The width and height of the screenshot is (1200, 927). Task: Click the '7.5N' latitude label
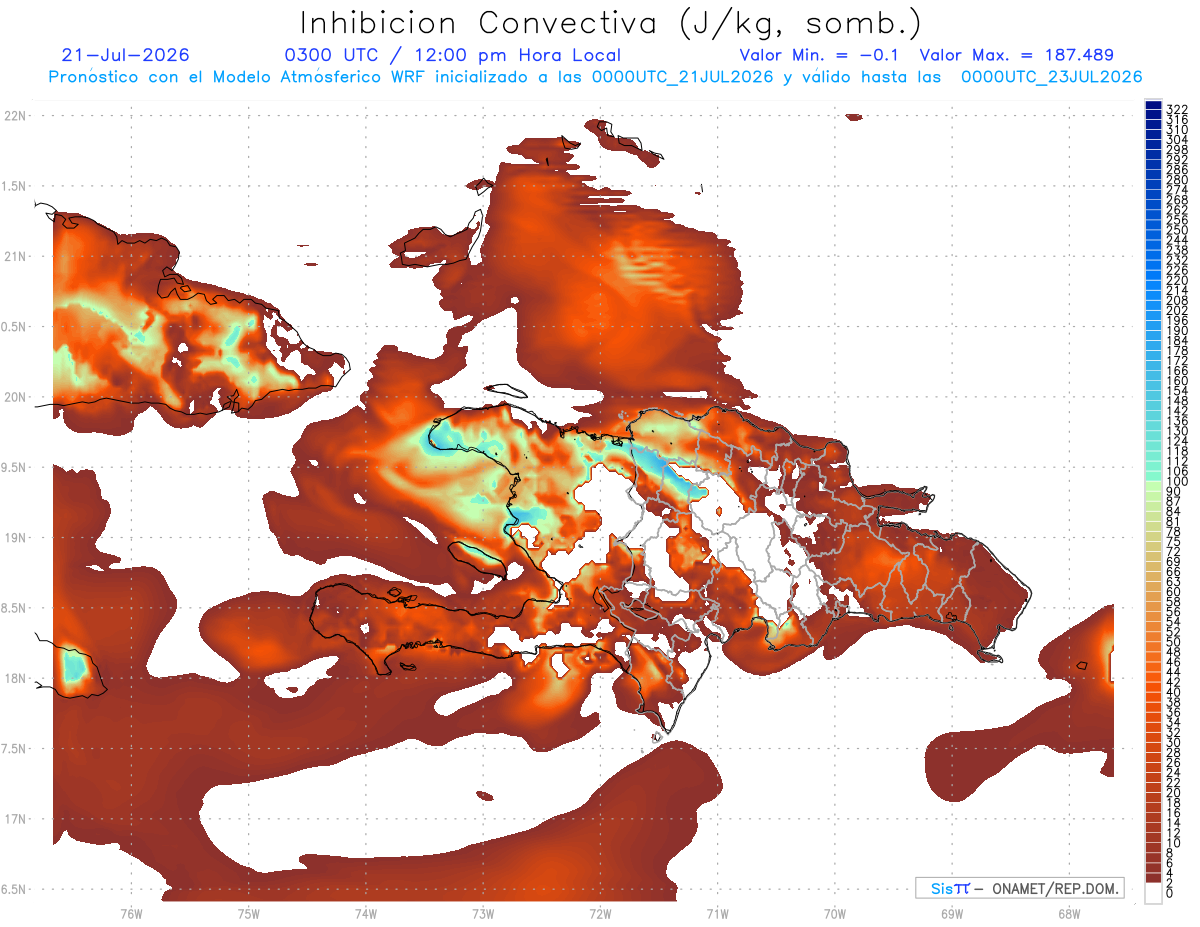coord(15,749)
